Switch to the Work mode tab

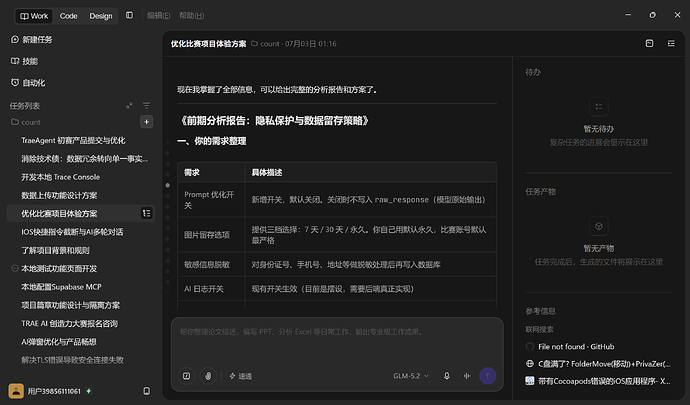[34, 16]
